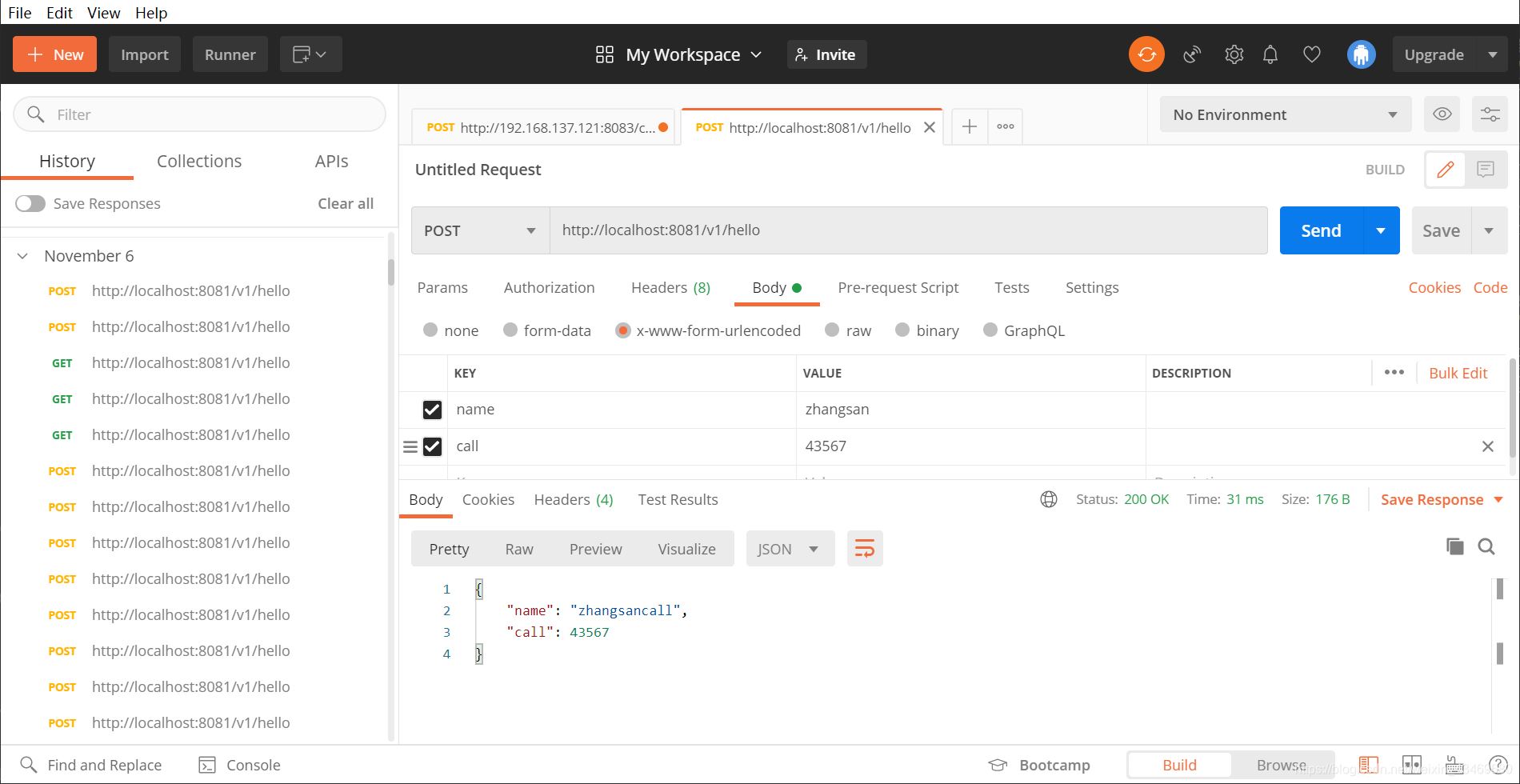
Task: Open the Capture requests satellite icon
Action: (x=1192, y=54)
